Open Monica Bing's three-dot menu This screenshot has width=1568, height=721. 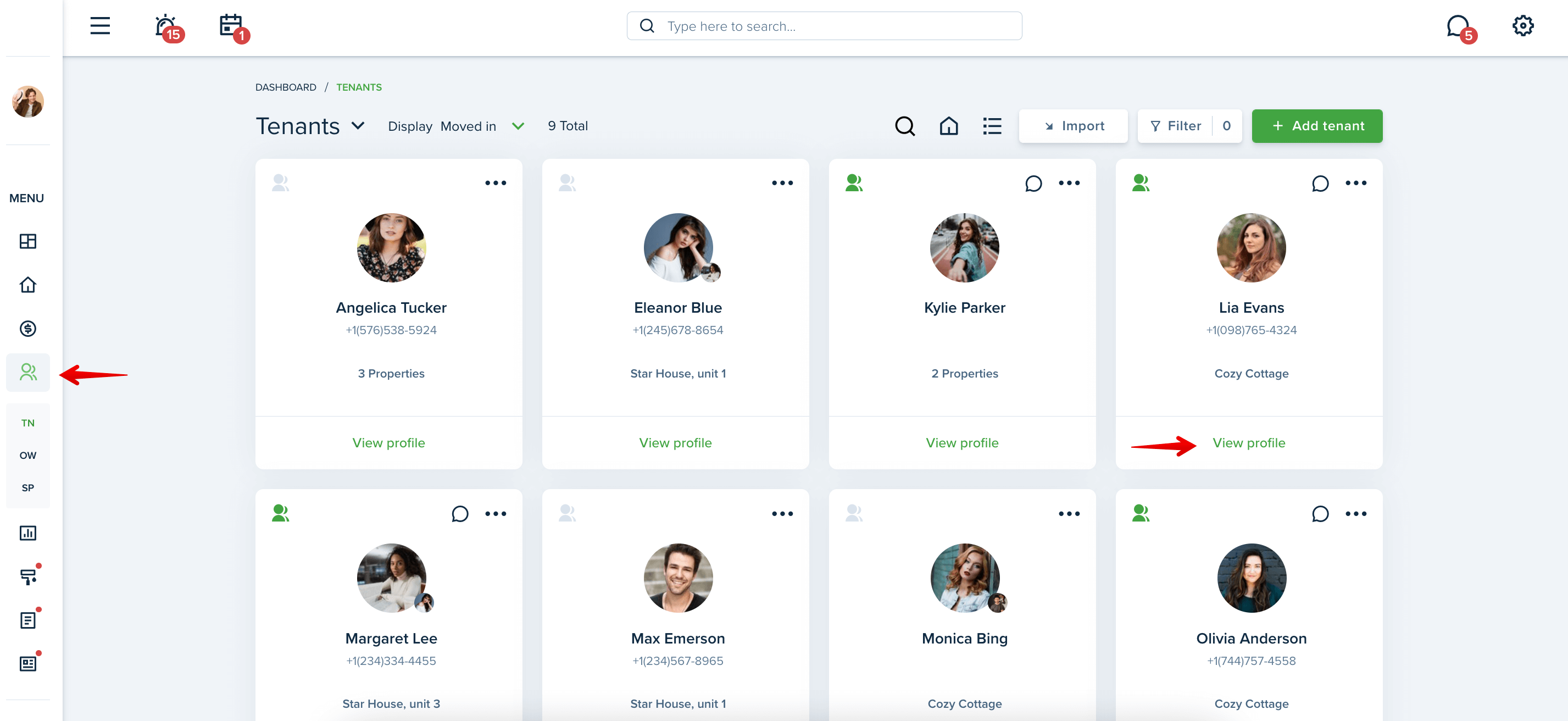(x=1069, y=513)
